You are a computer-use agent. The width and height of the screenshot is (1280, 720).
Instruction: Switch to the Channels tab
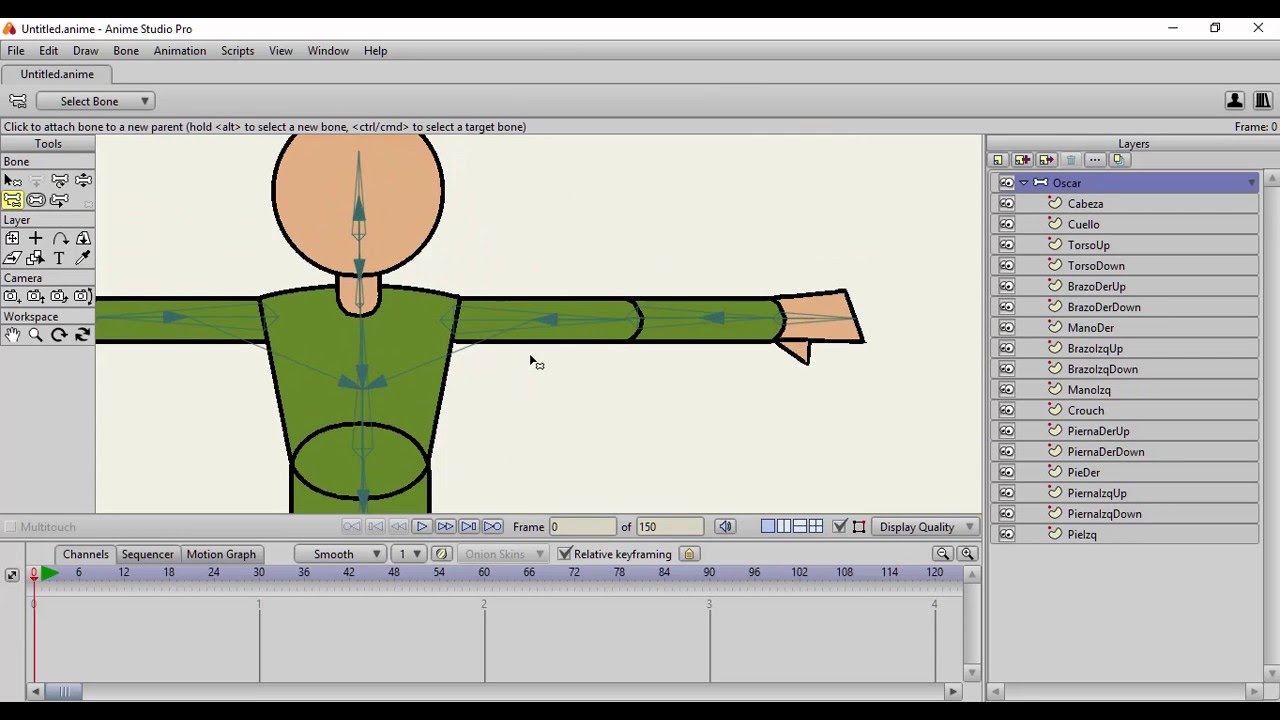click(x=85, y=554)
